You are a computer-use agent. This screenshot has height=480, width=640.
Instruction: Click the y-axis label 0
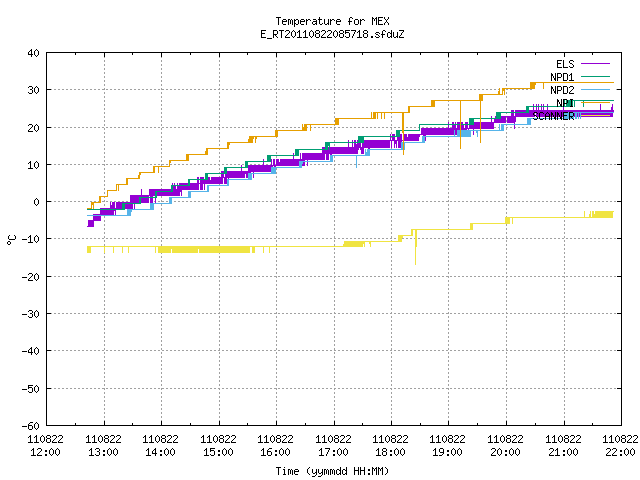[37, 202]
